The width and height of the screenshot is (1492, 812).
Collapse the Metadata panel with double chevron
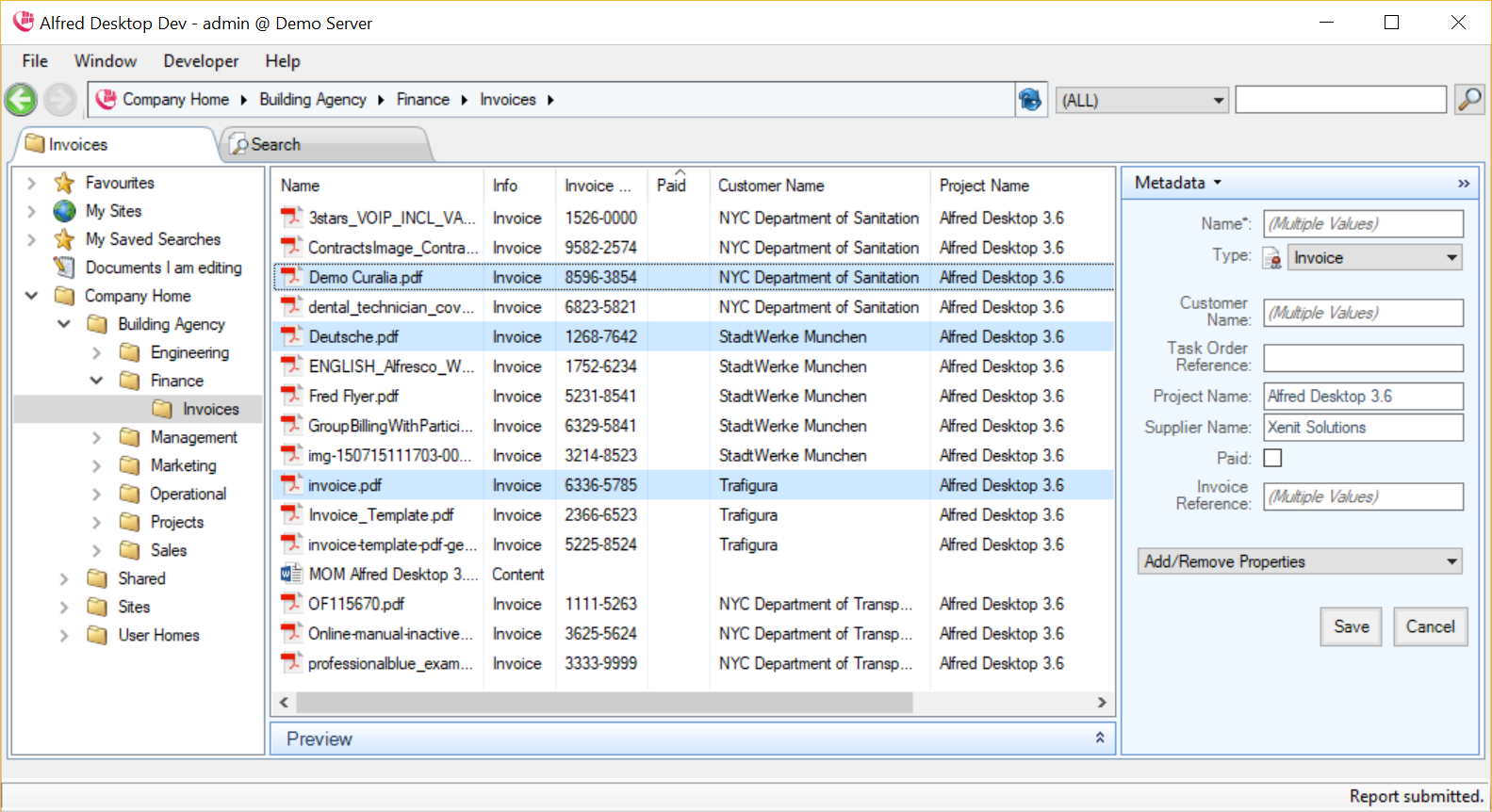pos(1463,183)
